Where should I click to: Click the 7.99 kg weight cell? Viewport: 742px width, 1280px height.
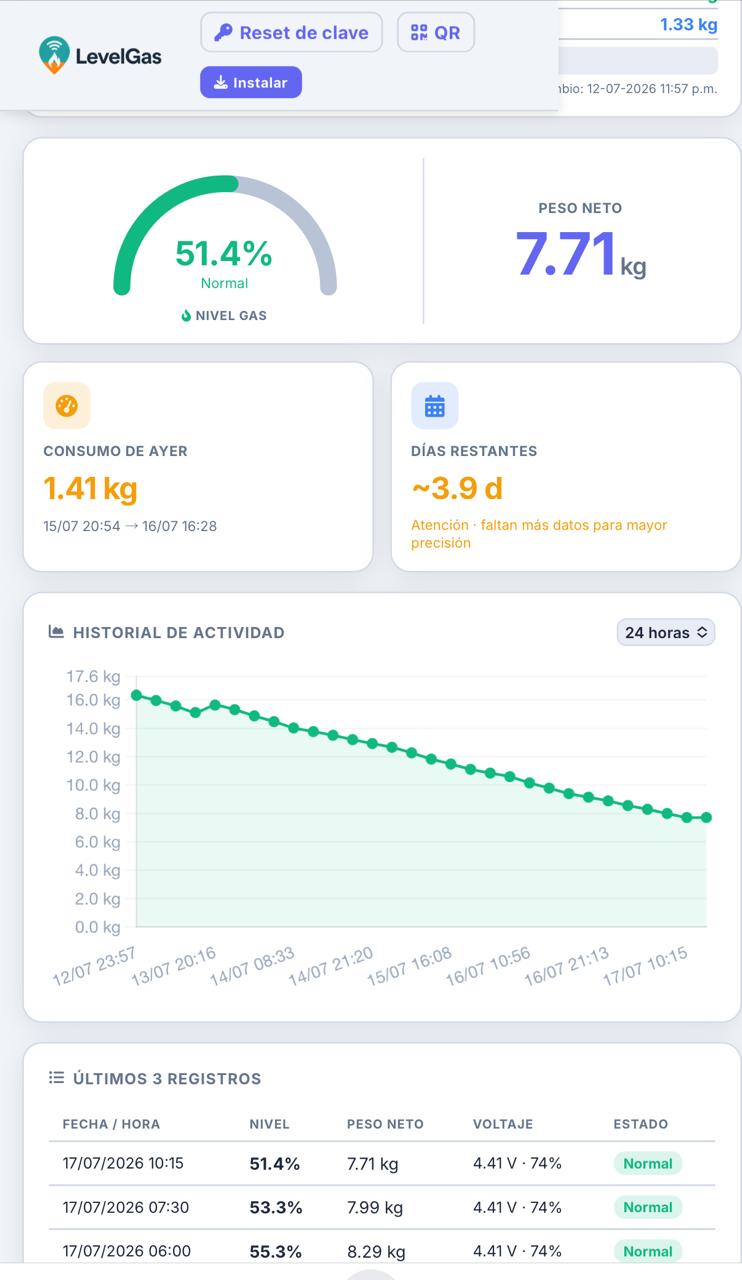pyautogui.click(x=375, y=1208)
